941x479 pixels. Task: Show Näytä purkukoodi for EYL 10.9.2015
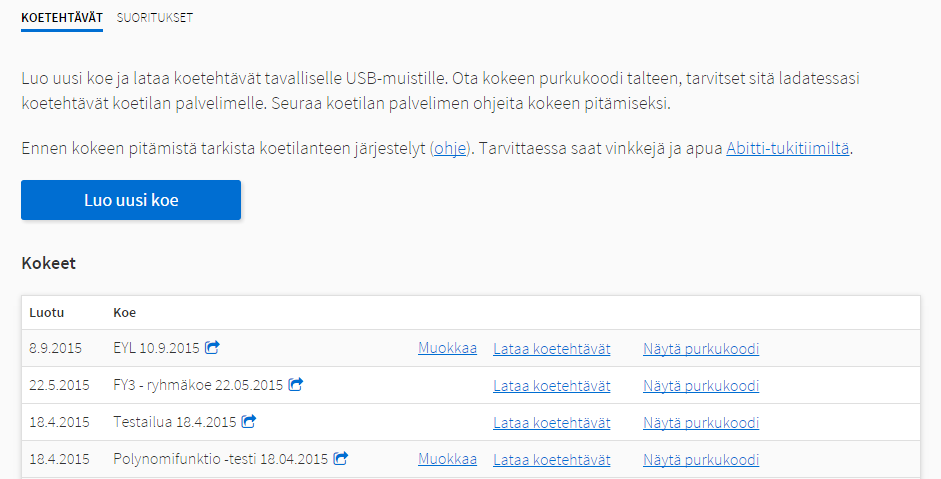point(701,349)
